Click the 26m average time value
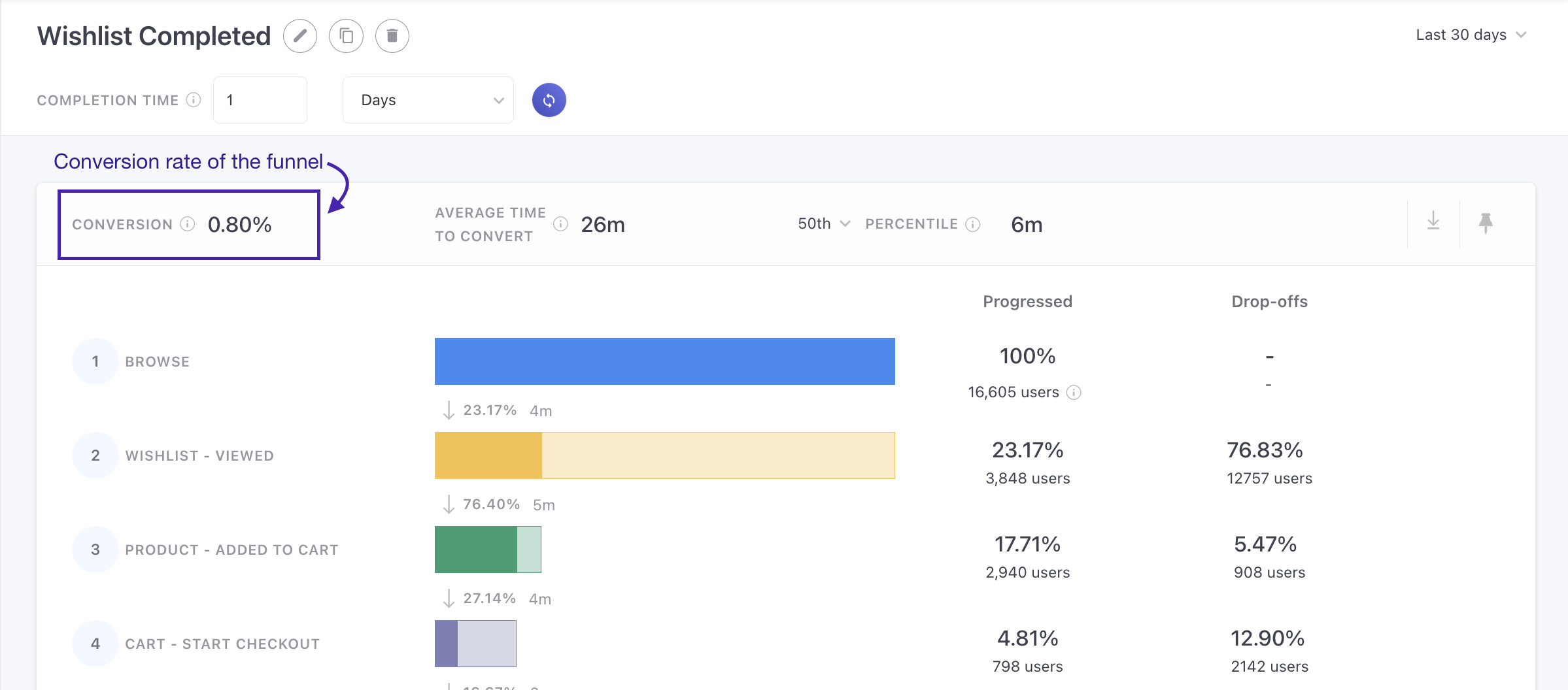 click(603, 224)
